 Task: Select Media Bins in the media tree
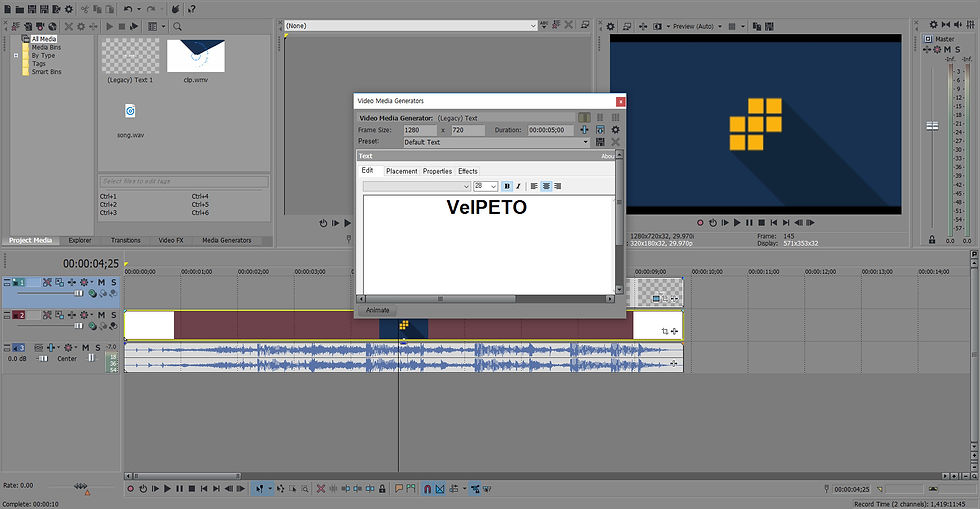coord(46,48)
